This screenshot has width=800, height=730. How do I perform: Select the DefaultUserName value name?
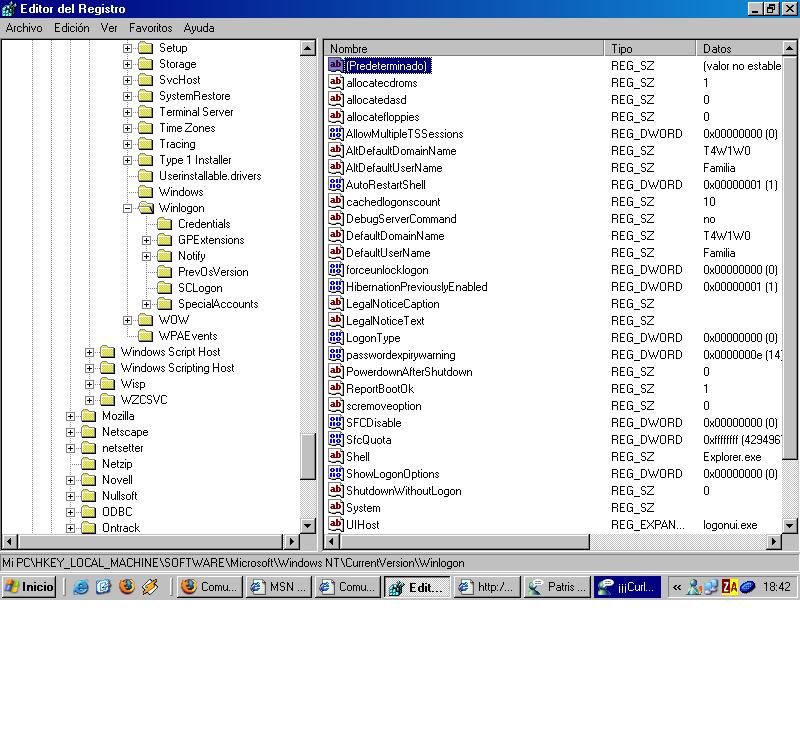click(x=388, y=253)
